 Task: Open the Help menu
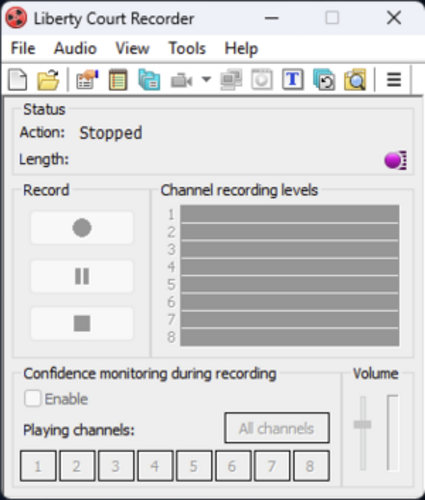241,49
